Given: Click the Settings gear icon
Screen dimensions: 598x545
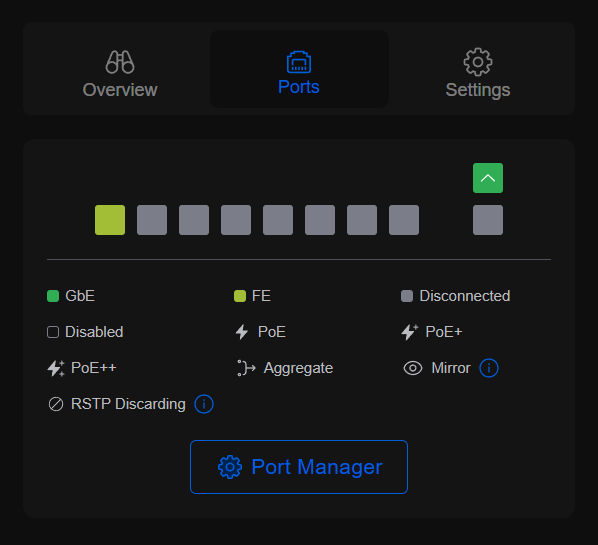Looking at the screenshot, I should 478,62.
